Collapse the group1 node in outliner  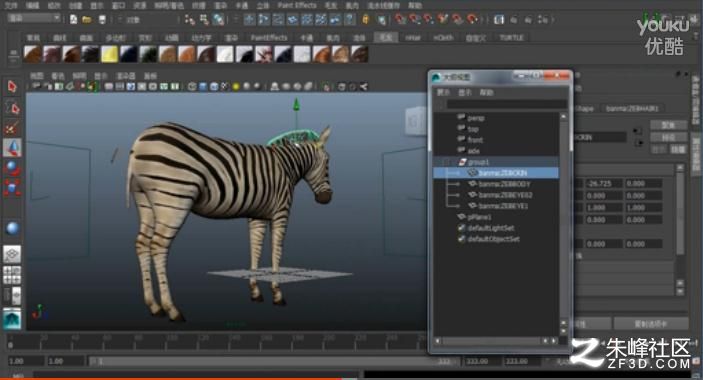coord(446,162)
